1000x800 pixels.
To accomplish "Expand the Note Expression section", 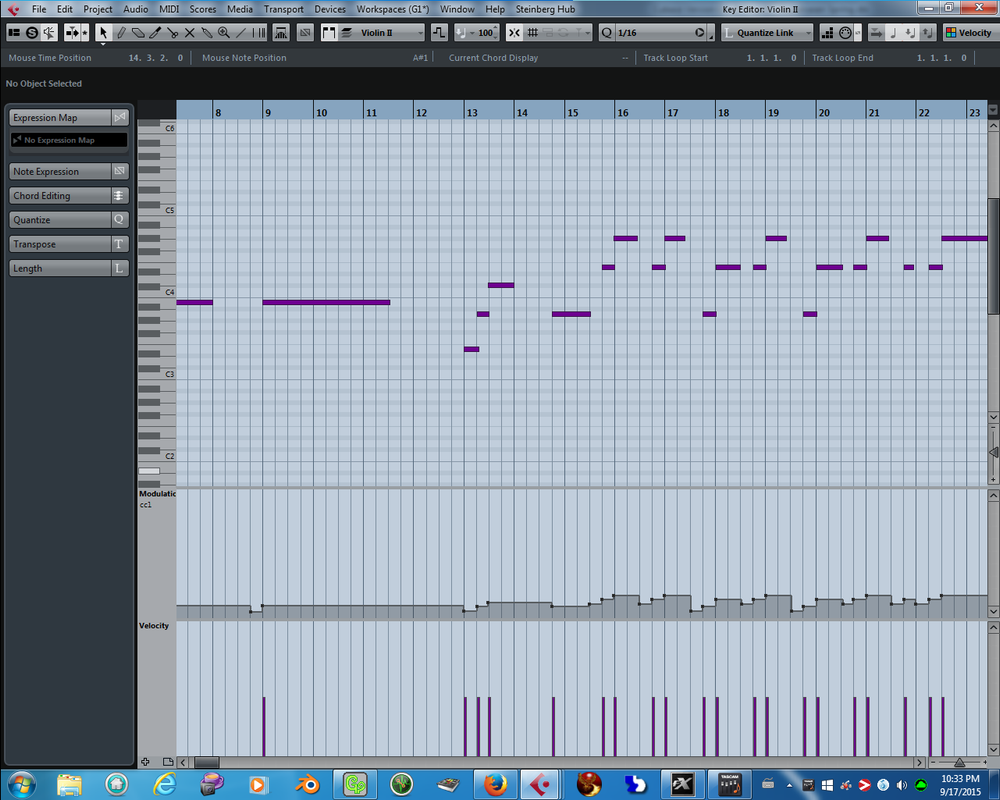I will point(69,171).
